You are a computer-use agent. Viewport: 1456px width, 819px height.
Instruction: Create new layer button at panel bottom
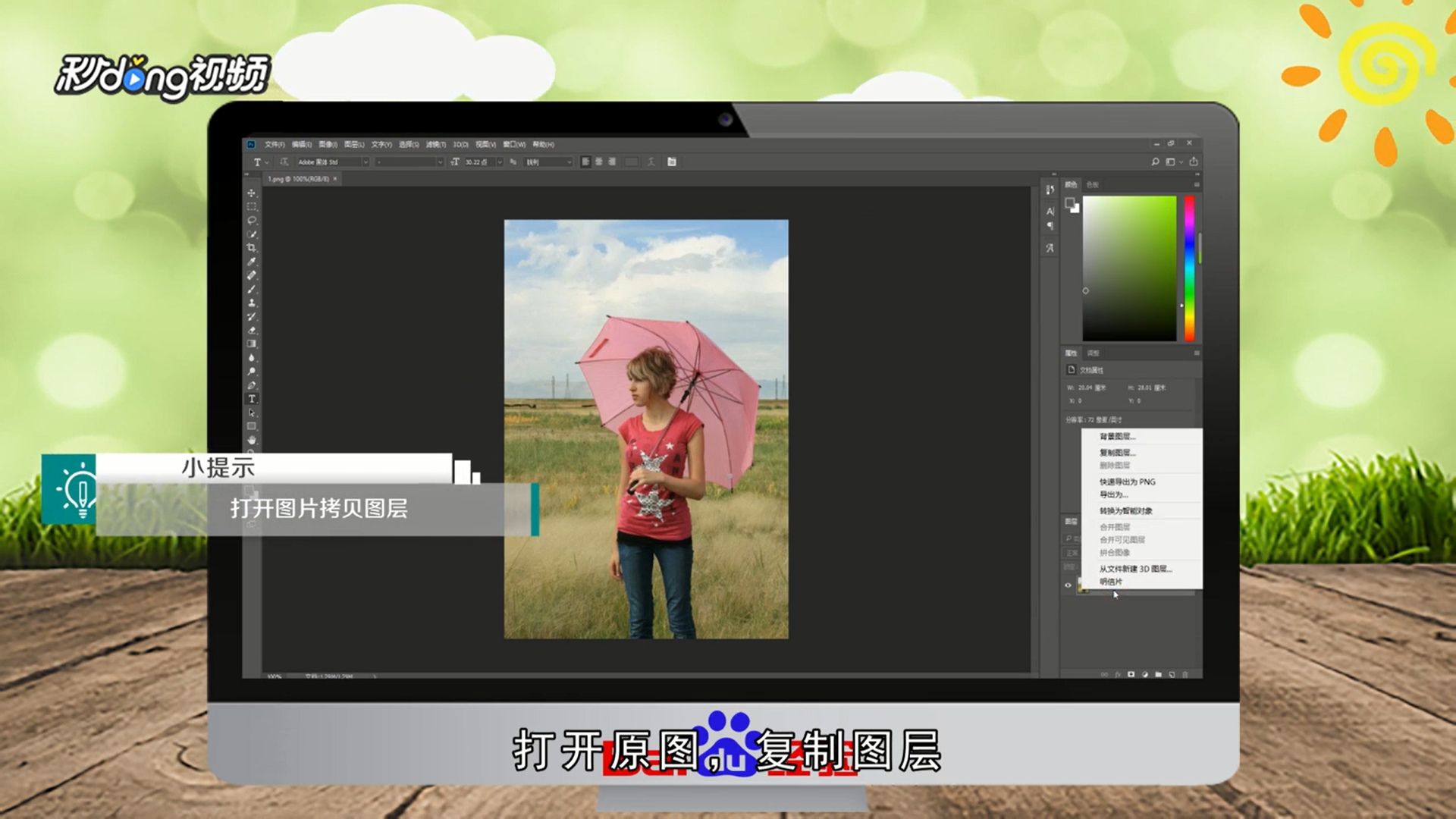pos(1172,674)
